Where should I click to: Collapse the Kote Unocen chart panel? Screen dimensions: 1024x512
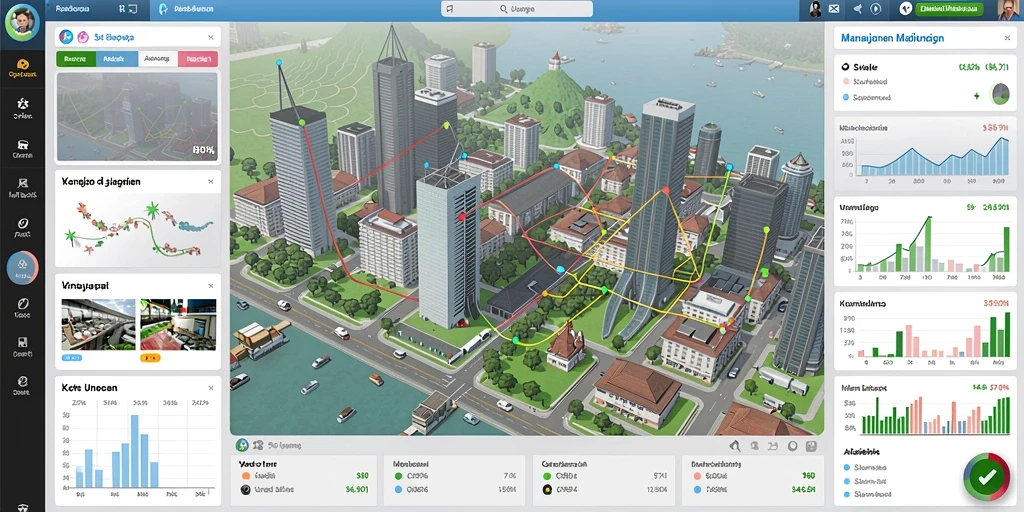210,388
